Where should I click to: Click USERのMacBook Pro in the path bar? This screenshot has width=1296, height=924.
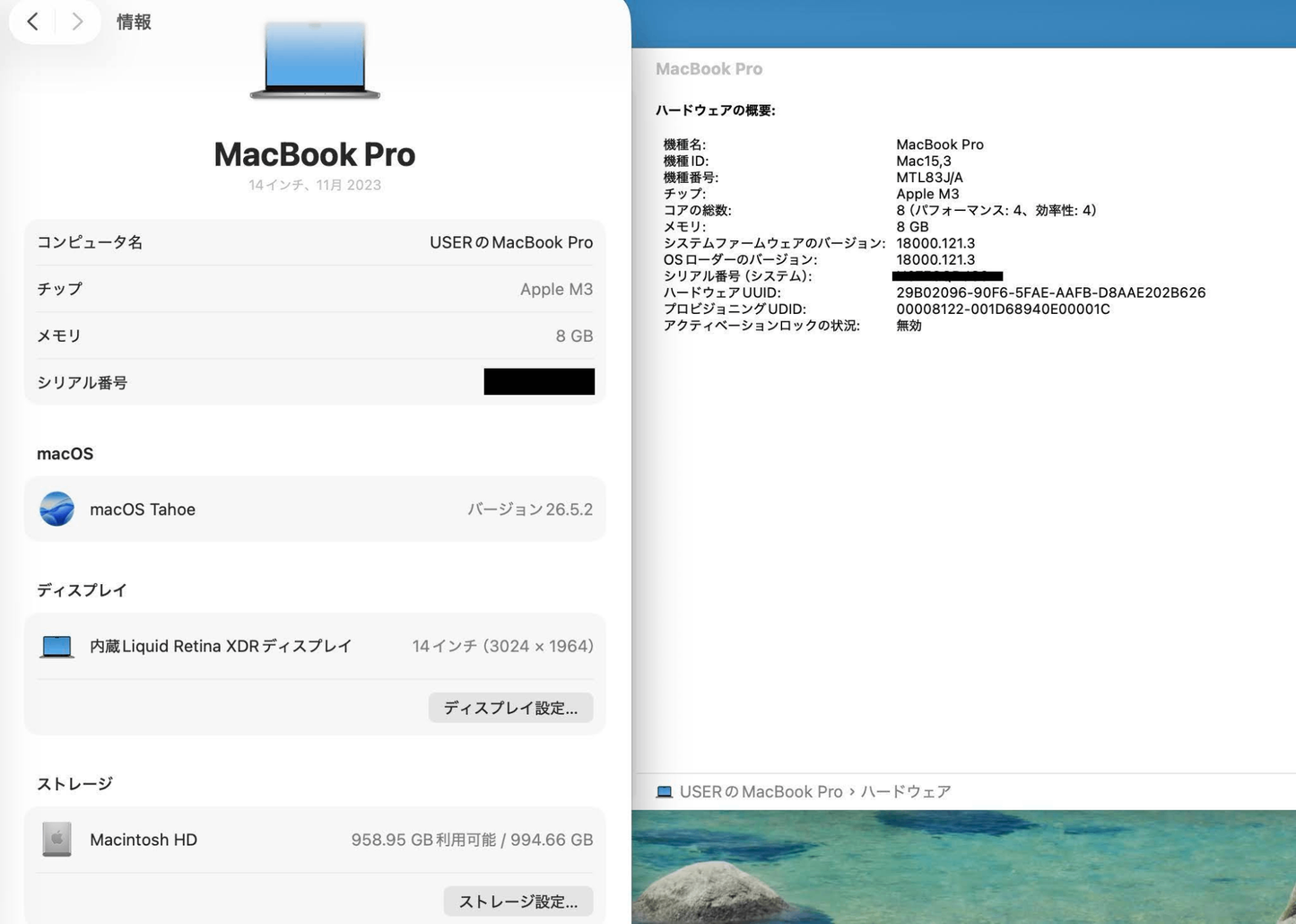pos(761,792)
